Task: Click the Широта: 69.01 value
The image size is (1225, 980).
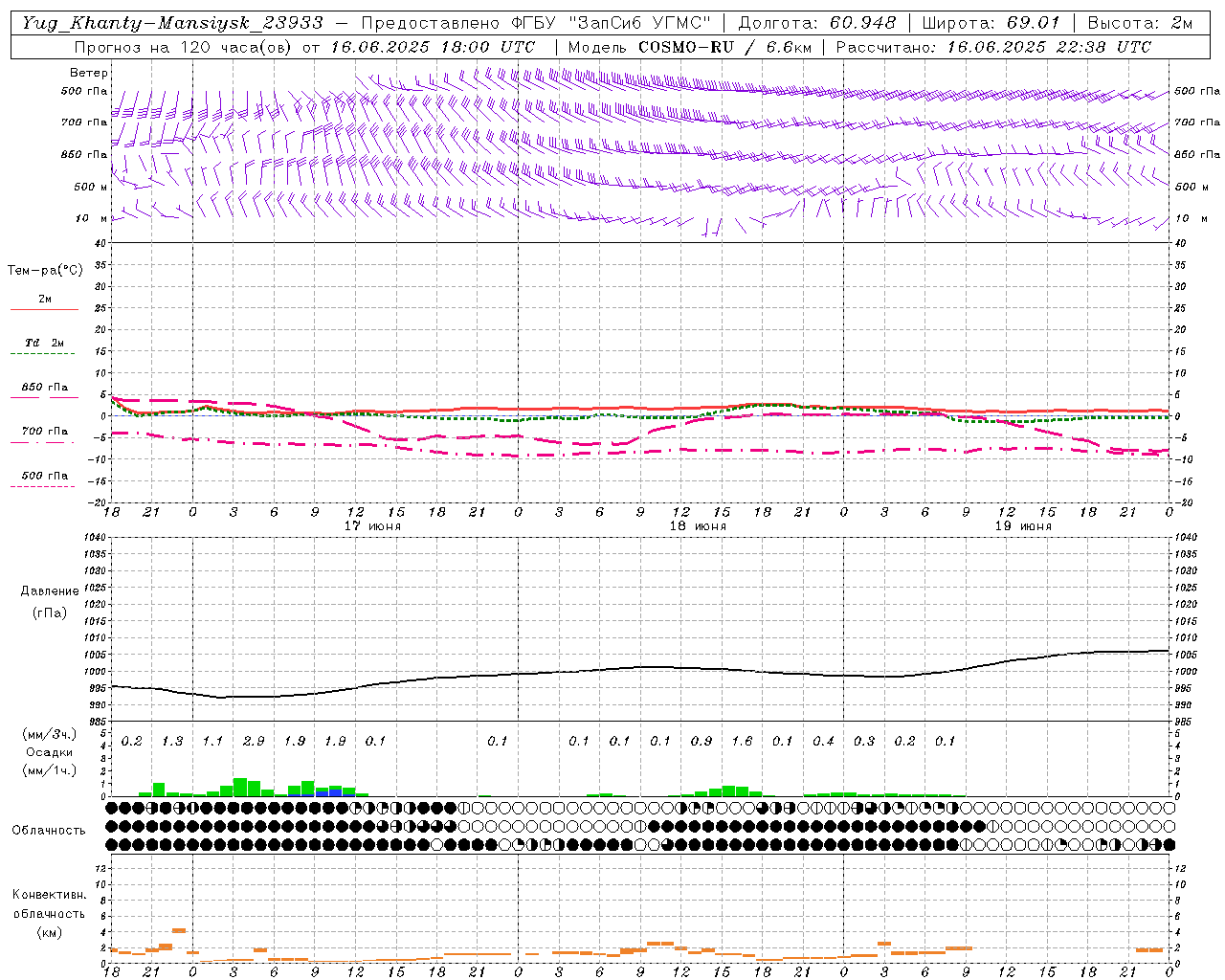Action: (x=991, y=23)
